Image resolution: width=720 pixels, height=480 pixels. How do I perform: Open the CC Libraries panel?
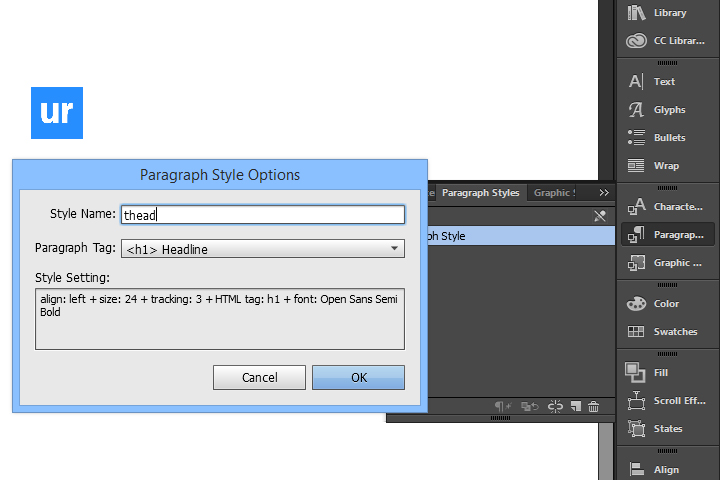click(x=666, y=41)
